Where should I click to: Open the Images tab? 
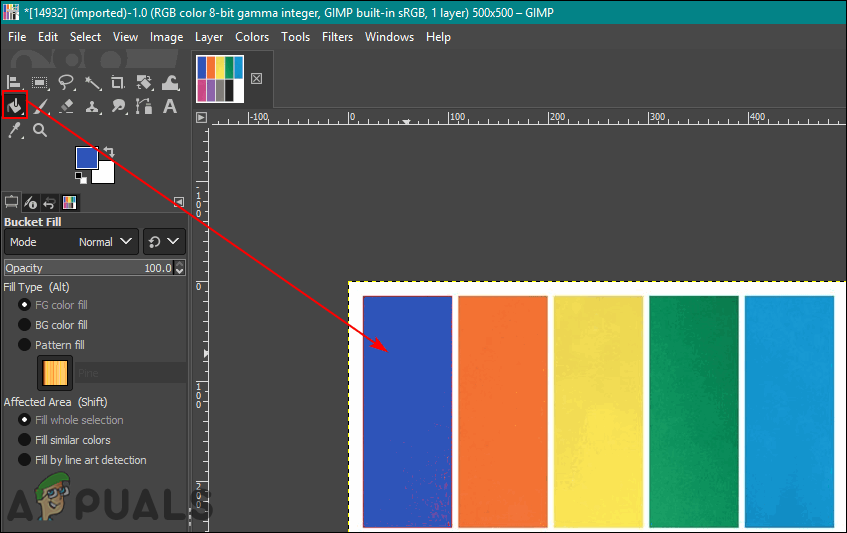[x=69, y=203]
